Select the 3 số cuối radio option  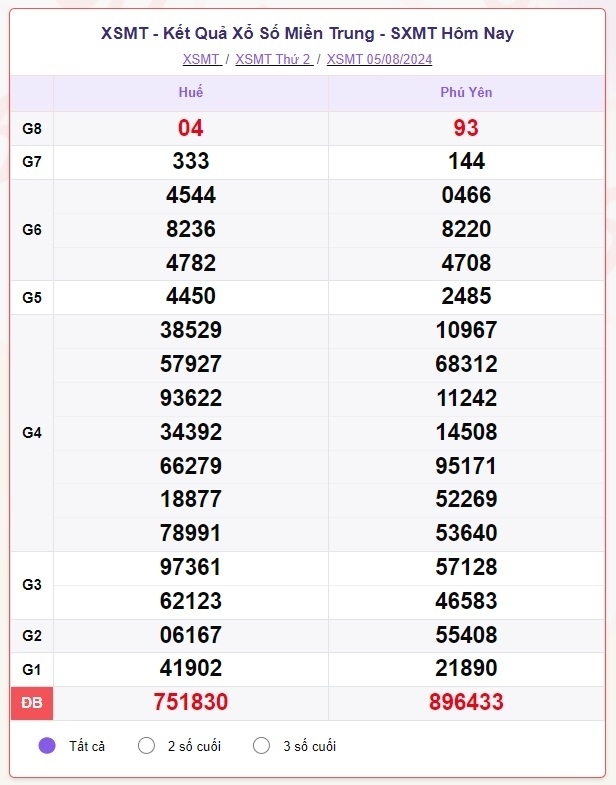pos(261,745)
